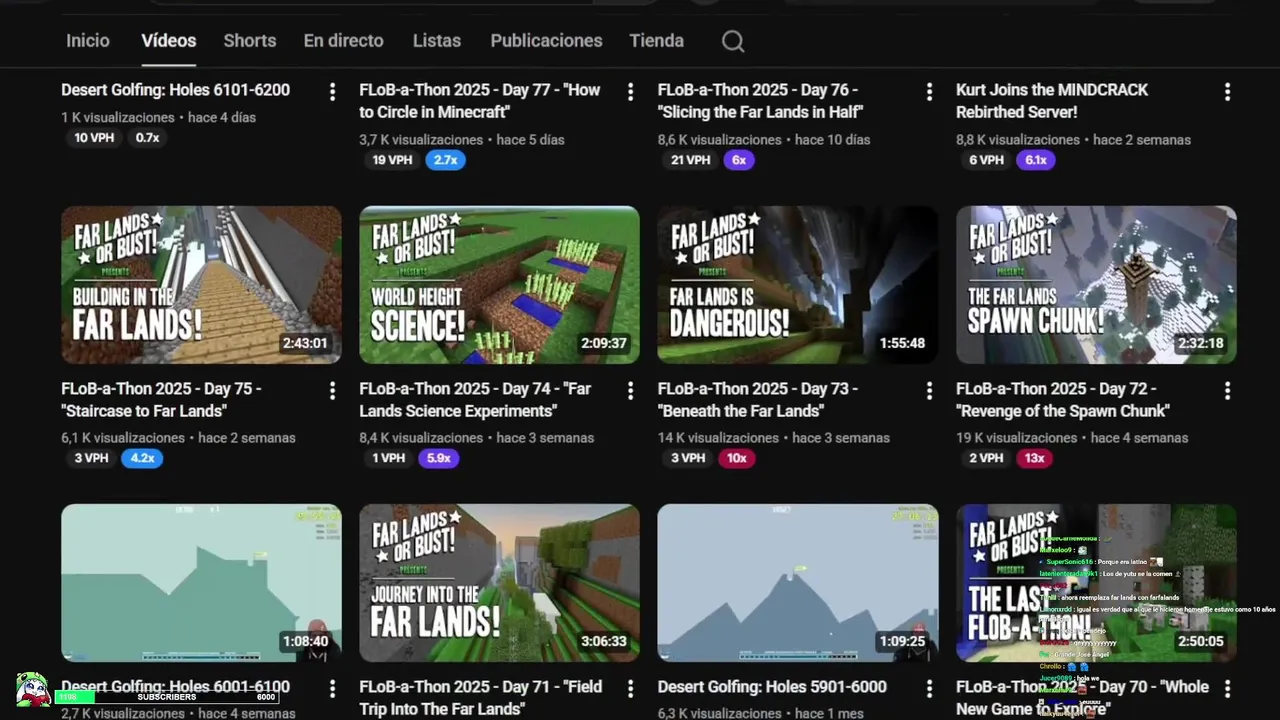Switch to the Shorts tab
This screenshot has height=720, width=1280.
click(x=250, y=41)
